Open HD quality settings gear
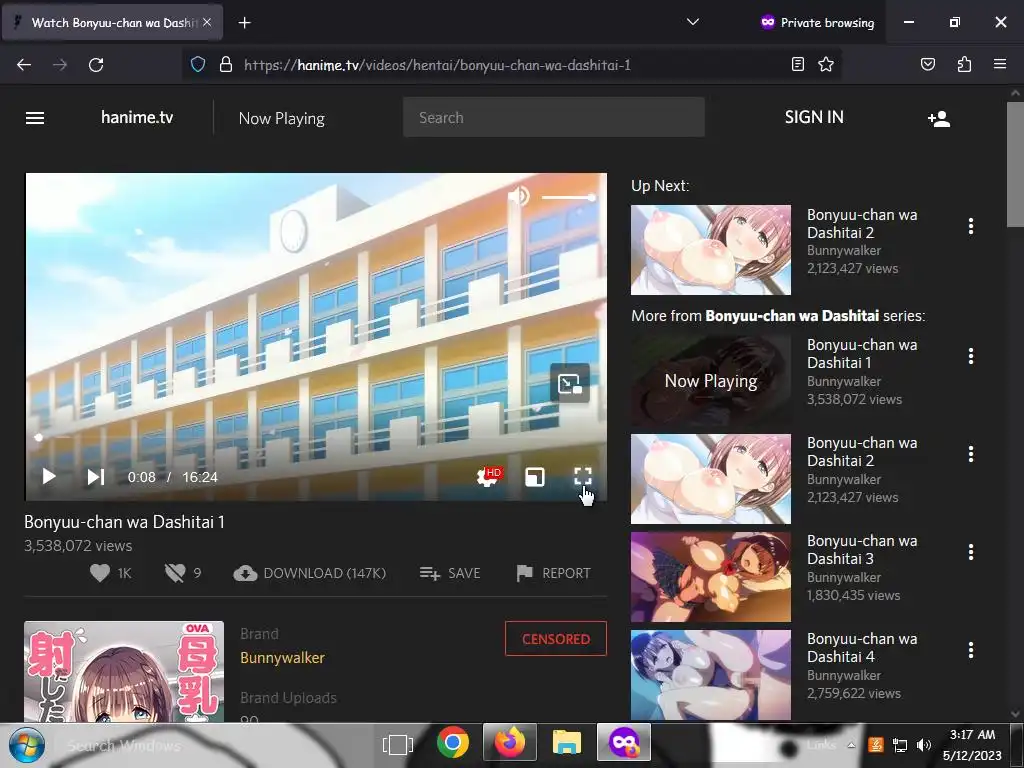 [488, 477]
